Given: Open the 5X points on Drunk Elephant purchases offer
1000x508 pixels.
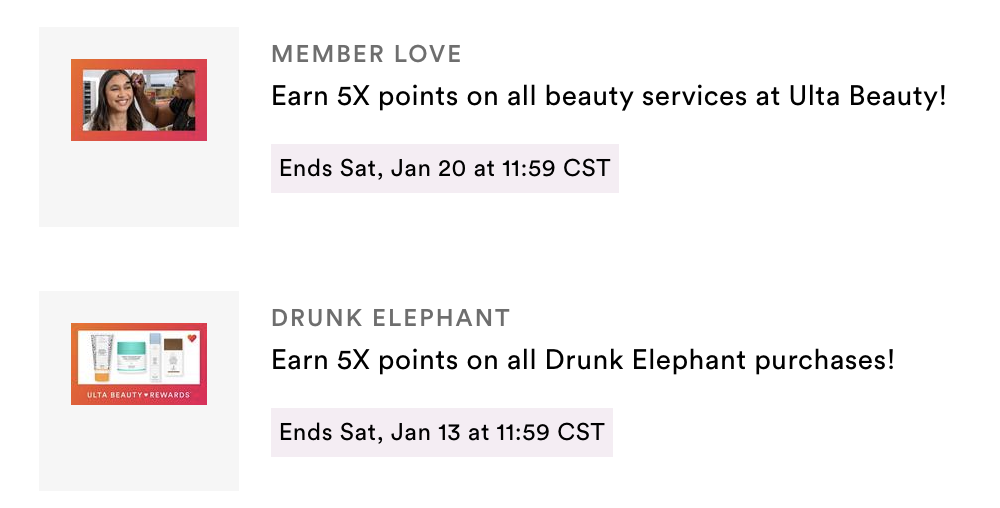Looking at the screenshot, I should [583, 360].
